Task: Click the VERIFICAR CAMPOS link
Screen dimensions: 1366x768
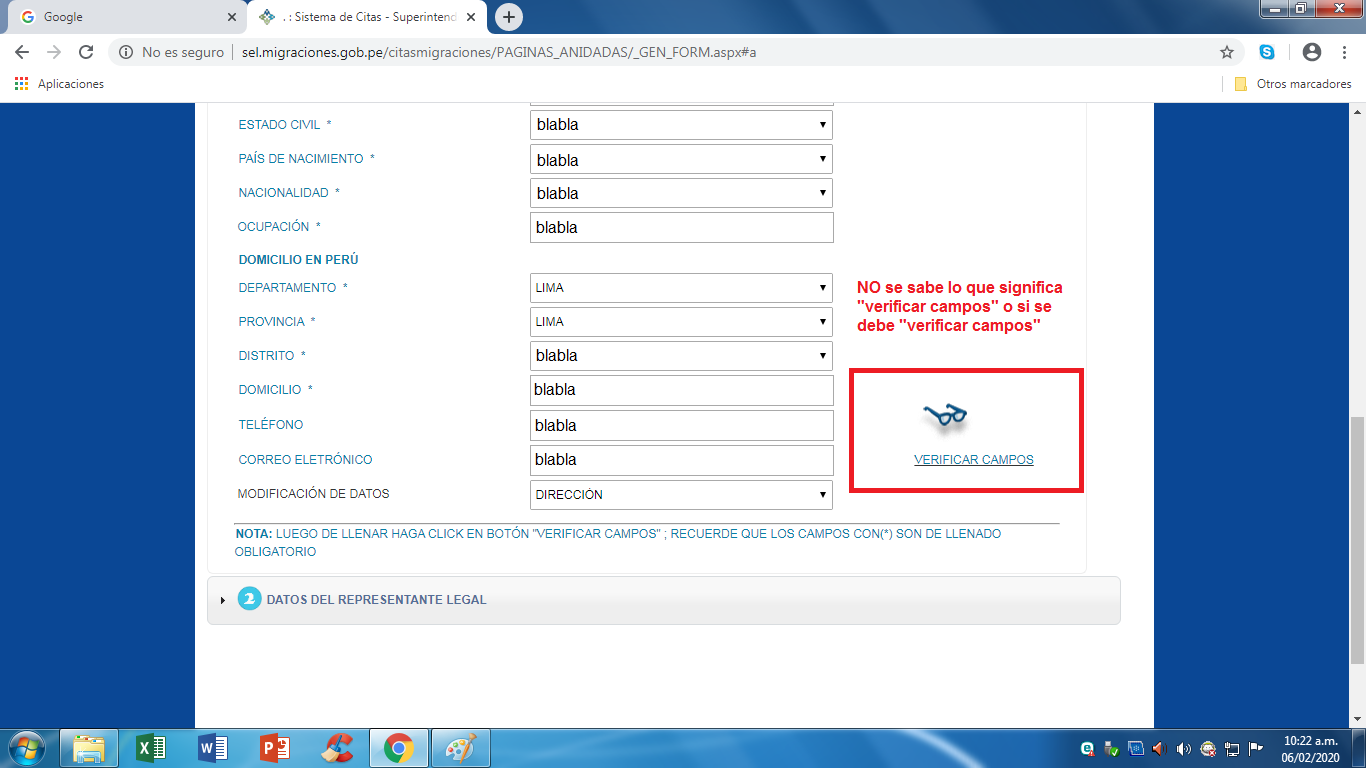Action: coord(973,460)
